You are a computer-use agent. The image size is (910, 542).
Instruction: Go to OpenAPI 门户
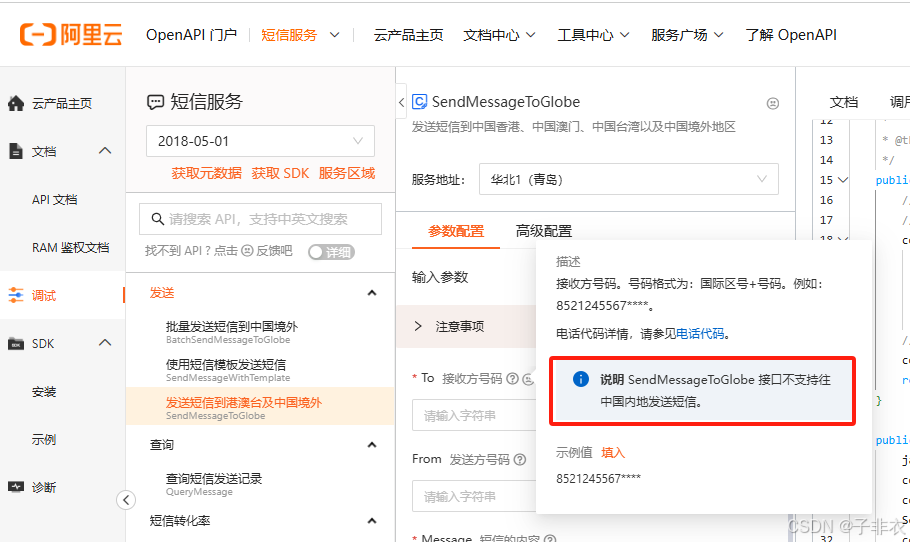(191, 35)
